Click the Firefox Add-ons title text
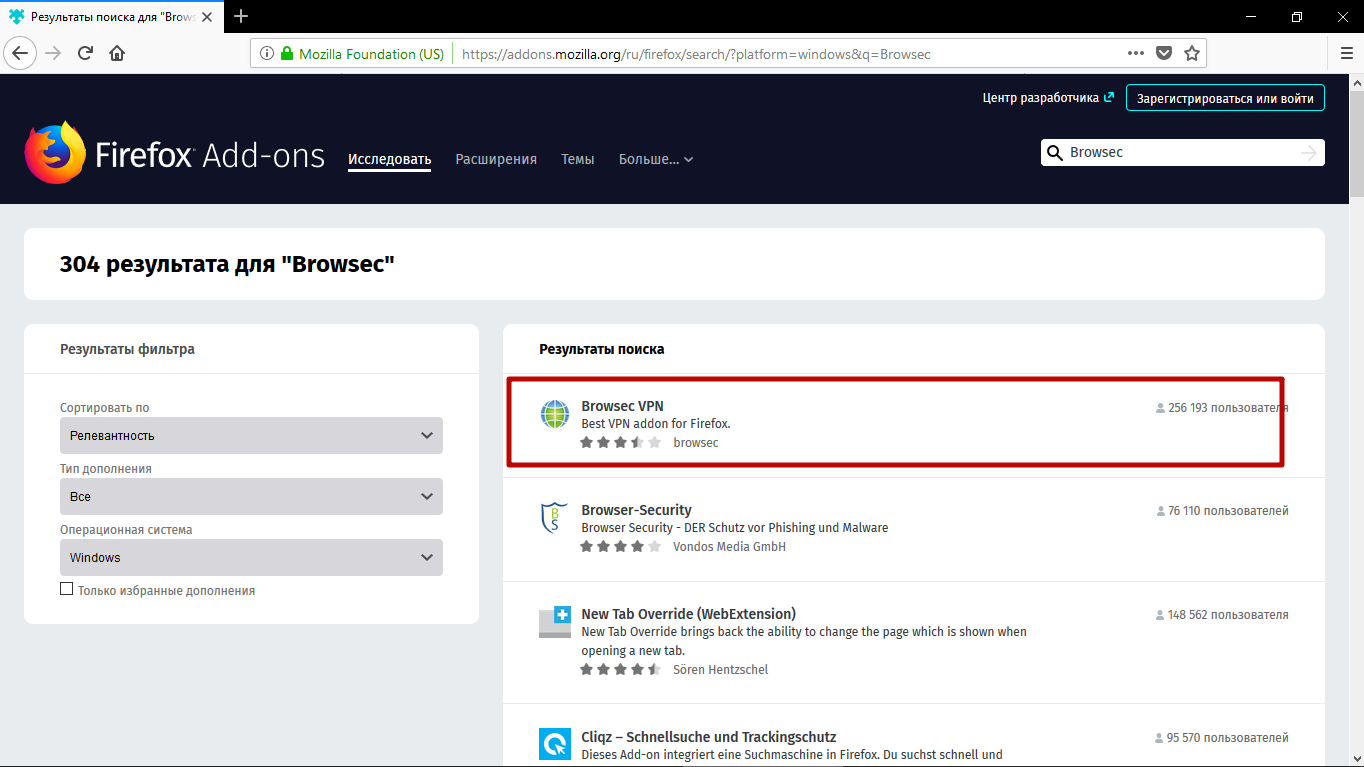 210,155
